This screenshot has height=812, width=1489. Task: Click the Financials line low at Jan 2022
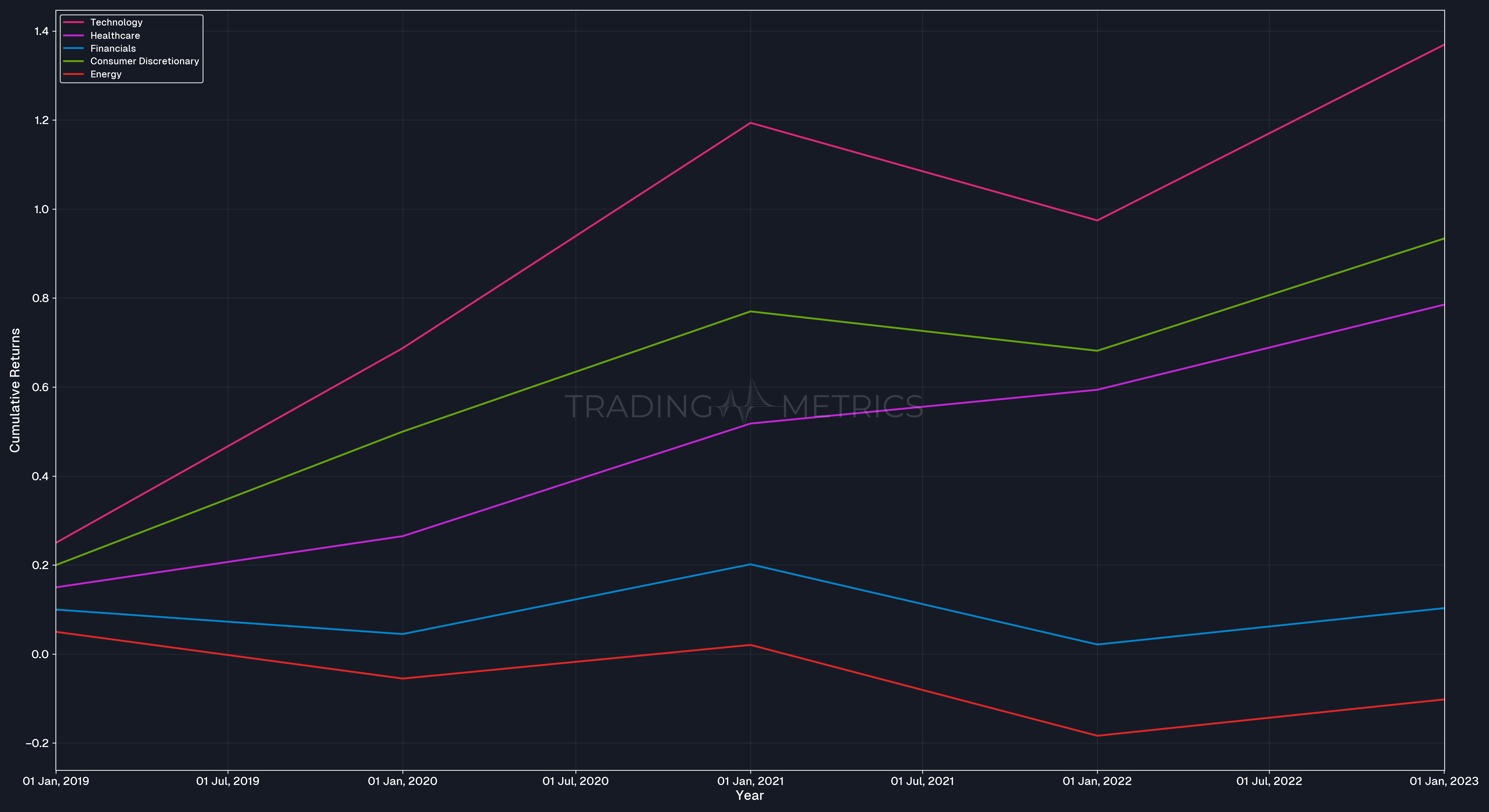click(1097, 644)
